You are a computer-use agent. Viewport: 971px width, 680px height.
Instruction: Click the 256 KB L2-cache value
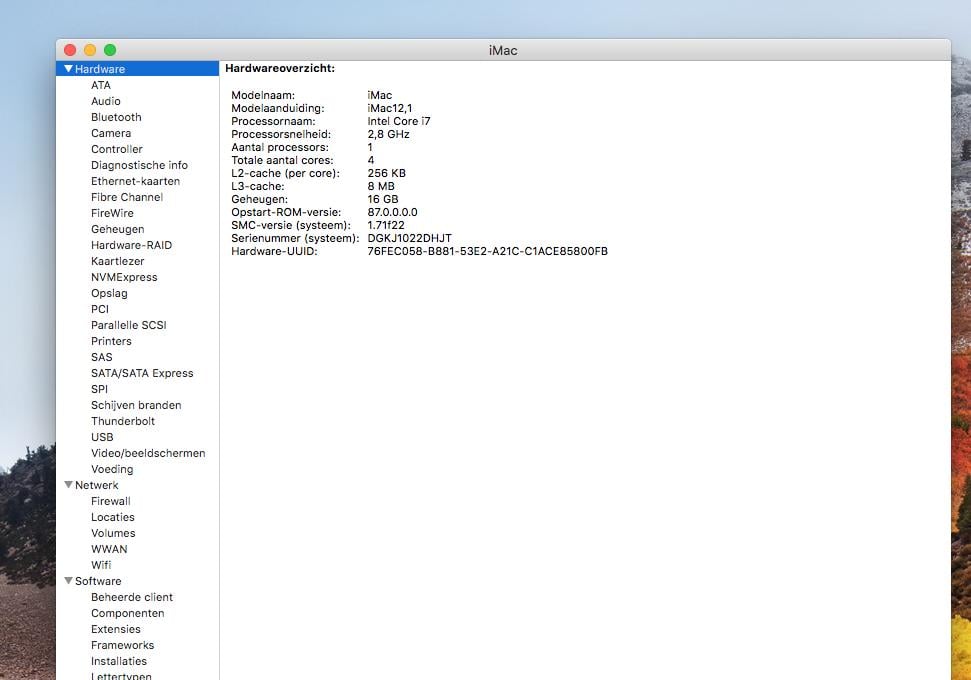[x=386, y=173]
